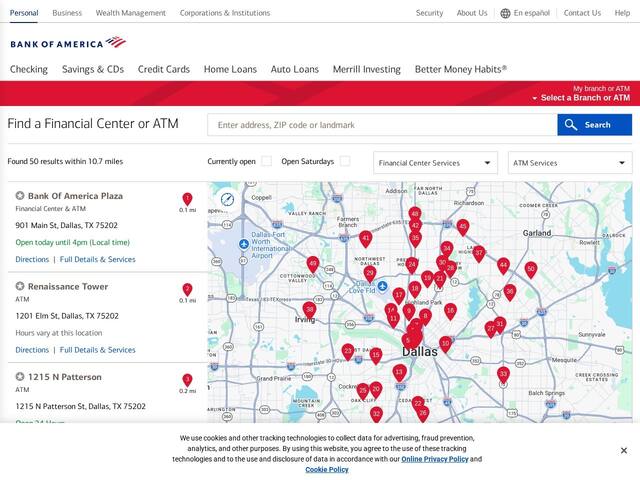Screen dimensions: 640x480
Task: Select map pin 50 near Garland
Action: (x=531, y=270)
